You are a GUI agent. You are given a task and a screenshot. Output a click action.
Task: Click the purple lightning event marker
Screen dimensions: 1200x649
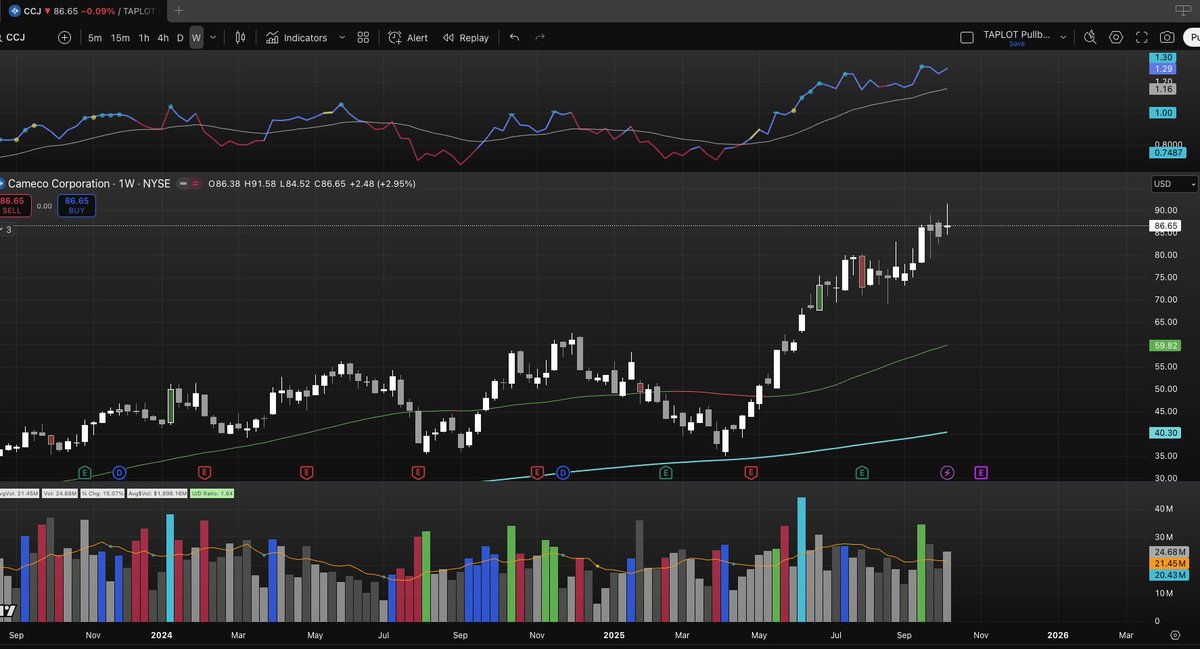[x=948, y=471]
